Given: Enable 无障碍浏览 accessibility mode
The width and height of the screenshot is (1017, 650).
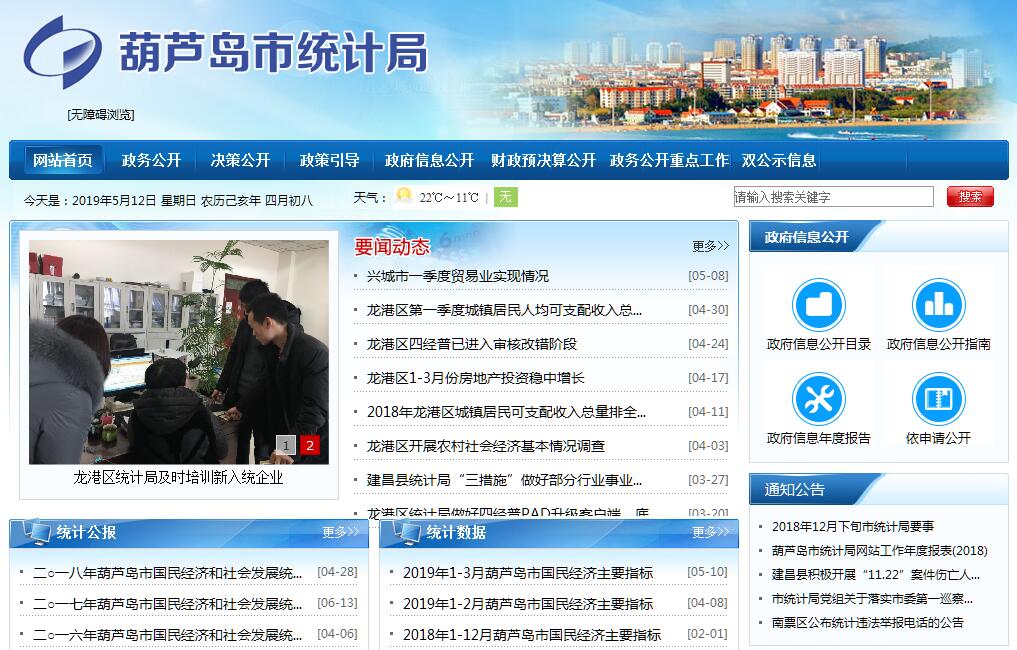Looking at the screenshot, I should click(101, 115).
